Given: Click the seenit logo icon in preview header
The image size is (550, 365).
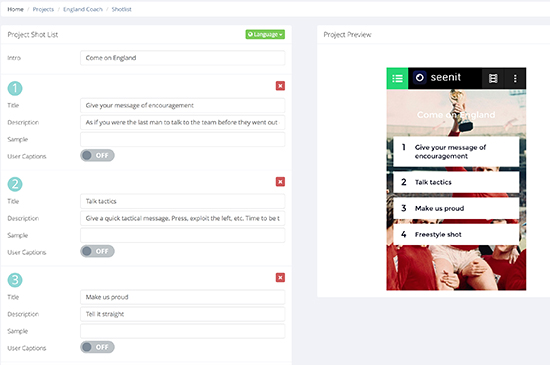Looking at the screenshot, I should (x=420, y=77).
